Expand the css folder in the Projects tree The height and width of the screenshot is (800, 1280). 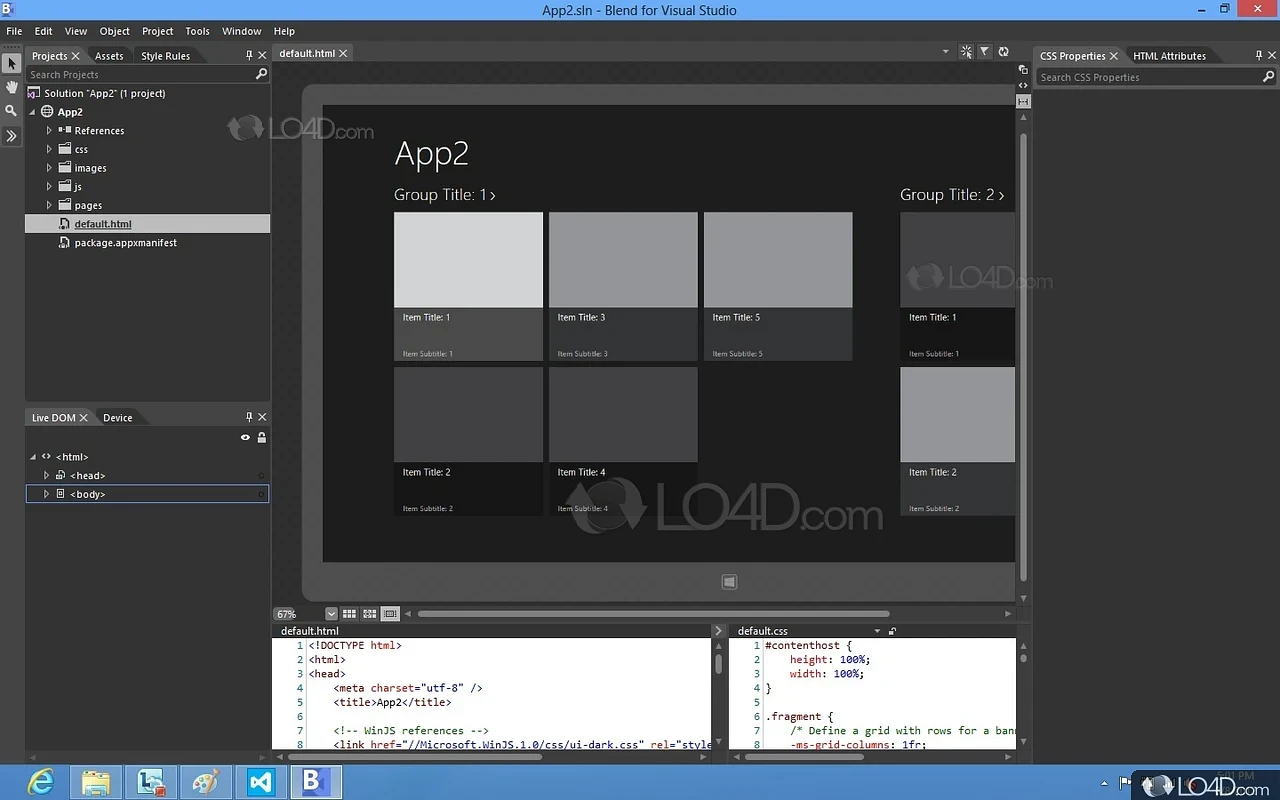49,149
